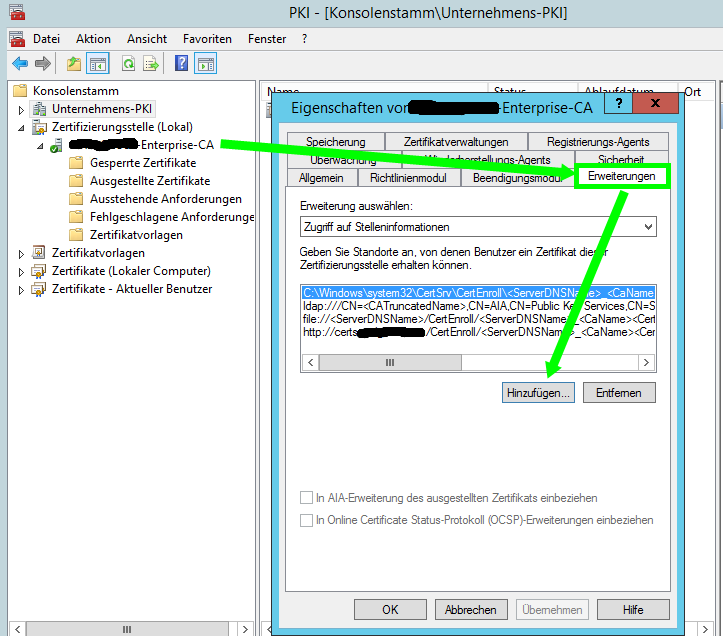723x636 pixels.
Task: Click the Zertifikate (Lokaler Computer) icon
Action: click(39, 271)
